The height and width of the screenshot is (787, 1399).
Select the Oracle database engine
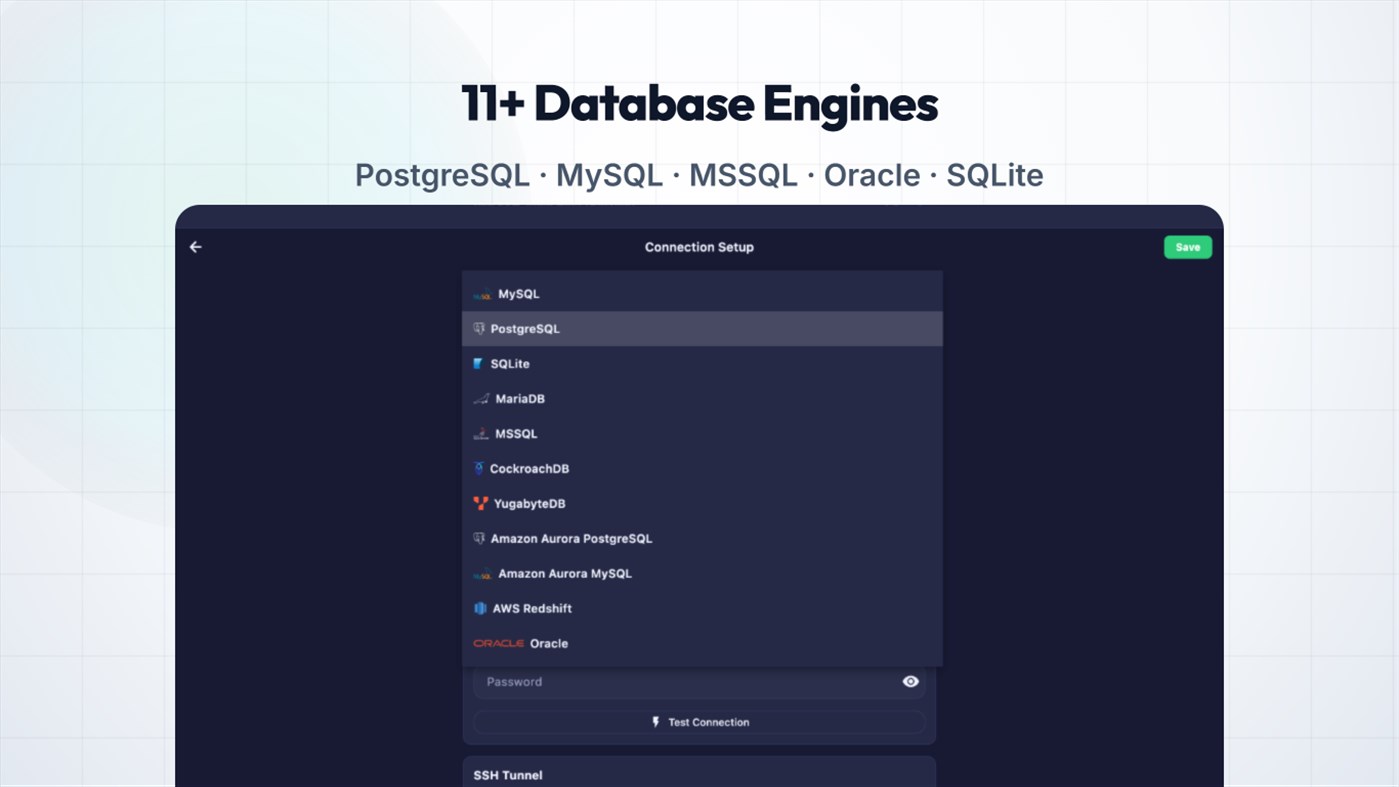702,644
